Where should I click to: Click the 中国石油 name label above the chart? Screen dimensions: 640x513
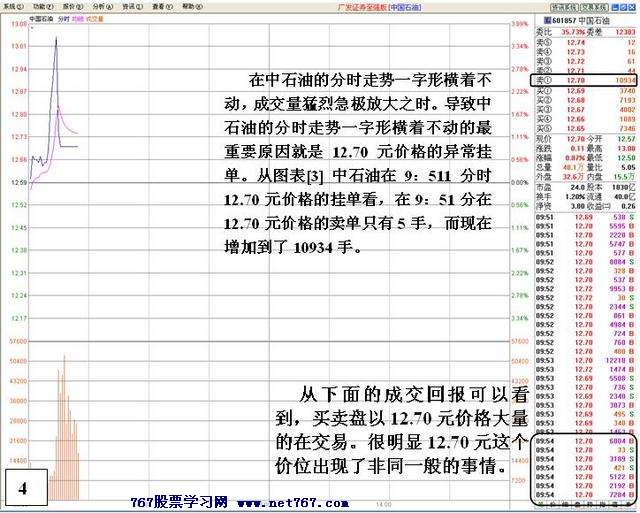pos(41,19)
